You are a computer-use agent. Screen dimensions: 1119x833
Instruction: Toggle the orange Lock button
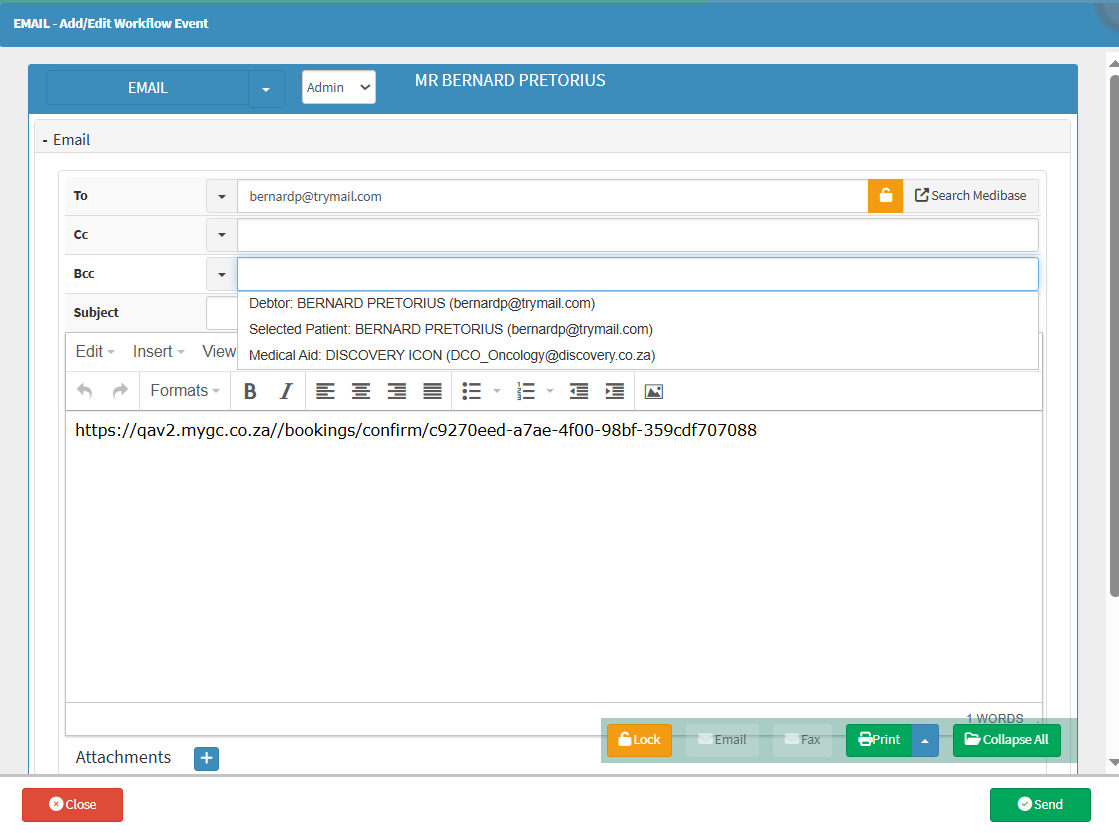click(639, 740)
